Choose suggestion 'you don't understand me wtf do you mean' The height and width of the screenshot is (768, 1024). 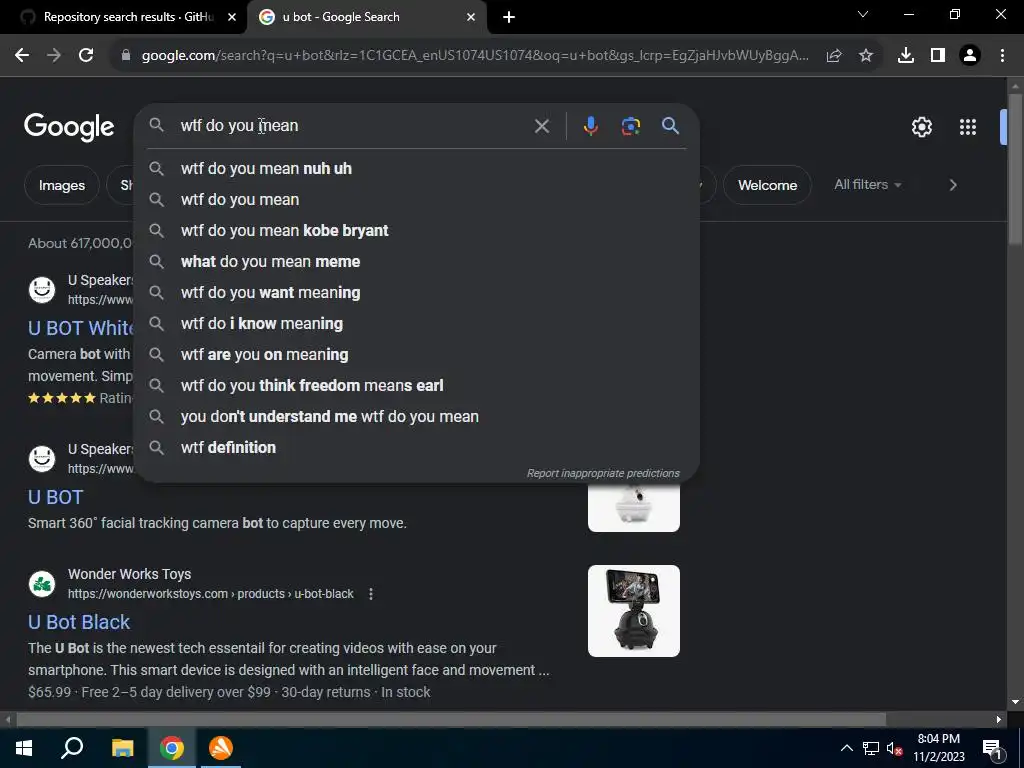pyautogui.click(x=417, y=417)
